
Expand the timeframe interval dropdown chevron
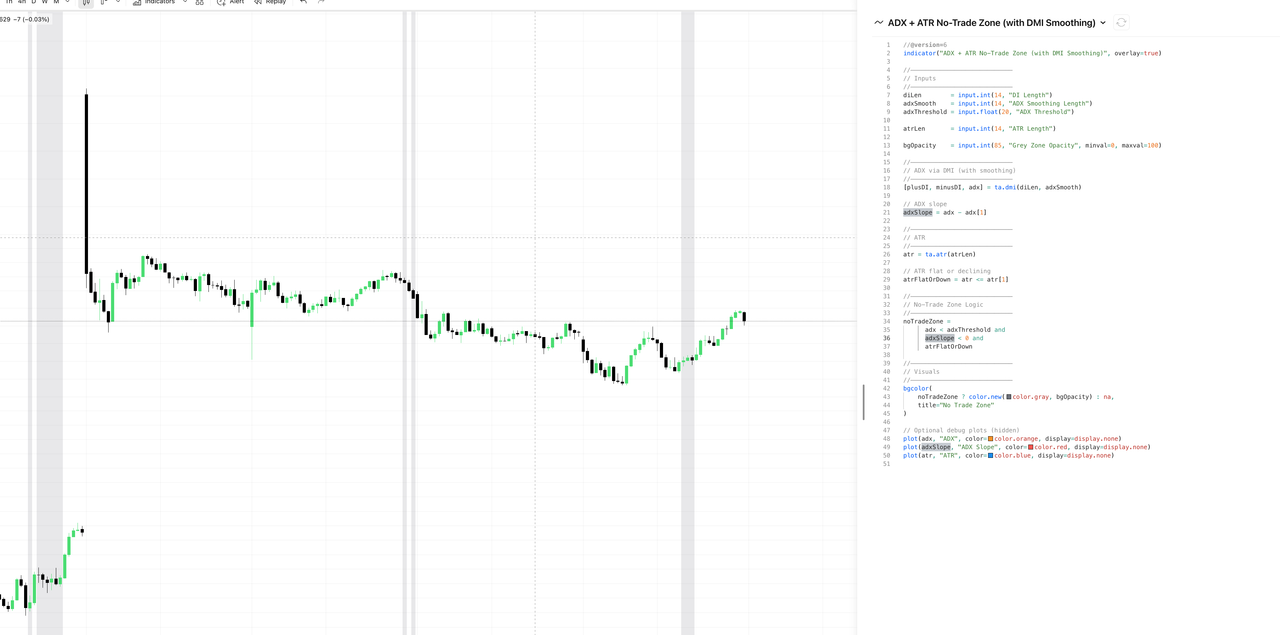point(67,2)
